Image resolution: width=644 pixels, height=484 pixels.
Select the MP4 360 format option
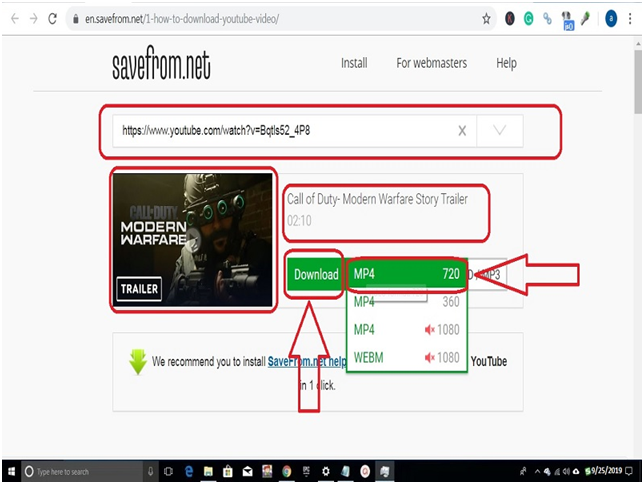(x=407, y=302)
